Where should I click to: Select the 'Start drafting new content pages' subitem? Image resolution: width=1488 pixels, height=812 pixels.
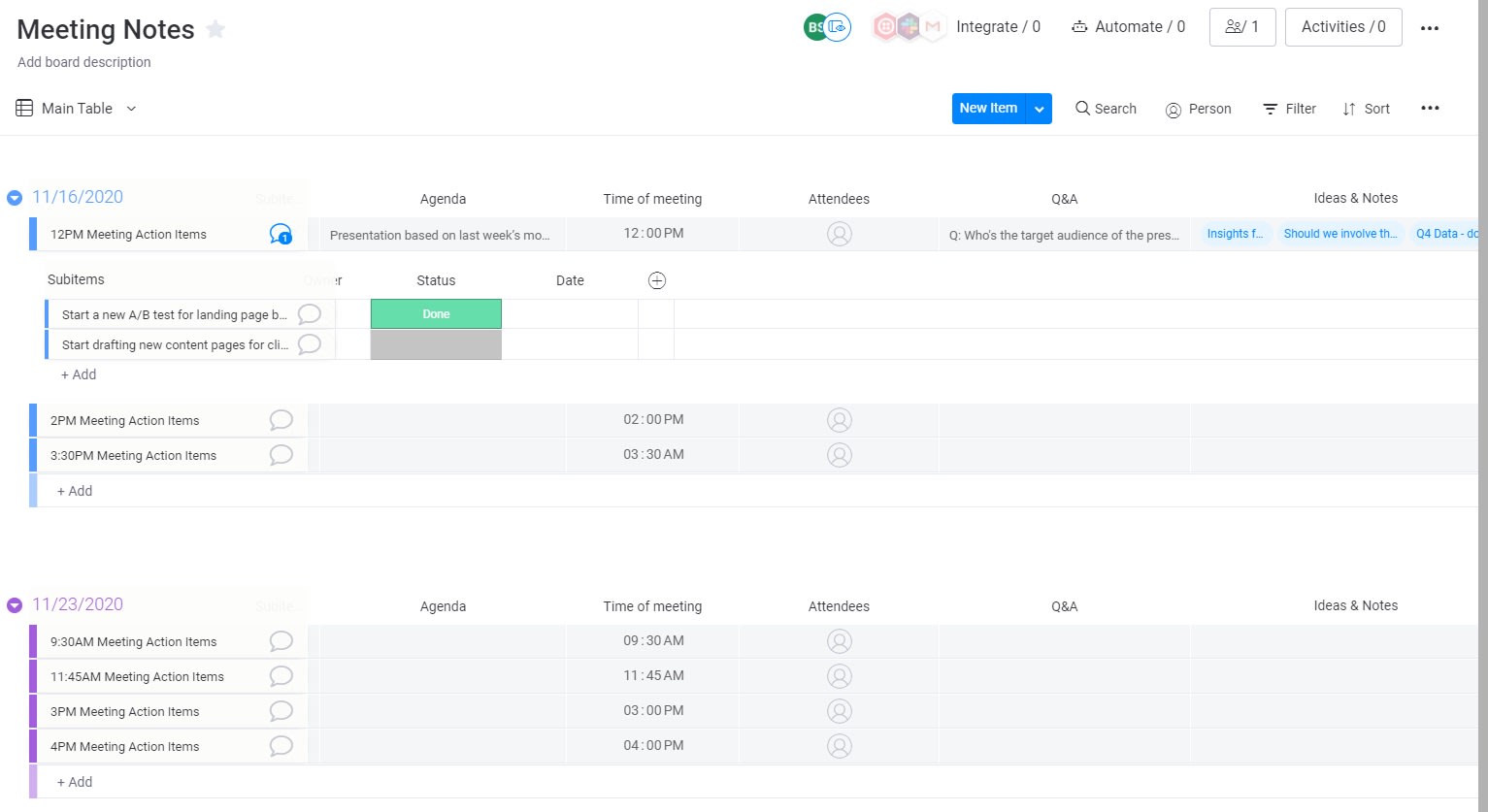175,345
